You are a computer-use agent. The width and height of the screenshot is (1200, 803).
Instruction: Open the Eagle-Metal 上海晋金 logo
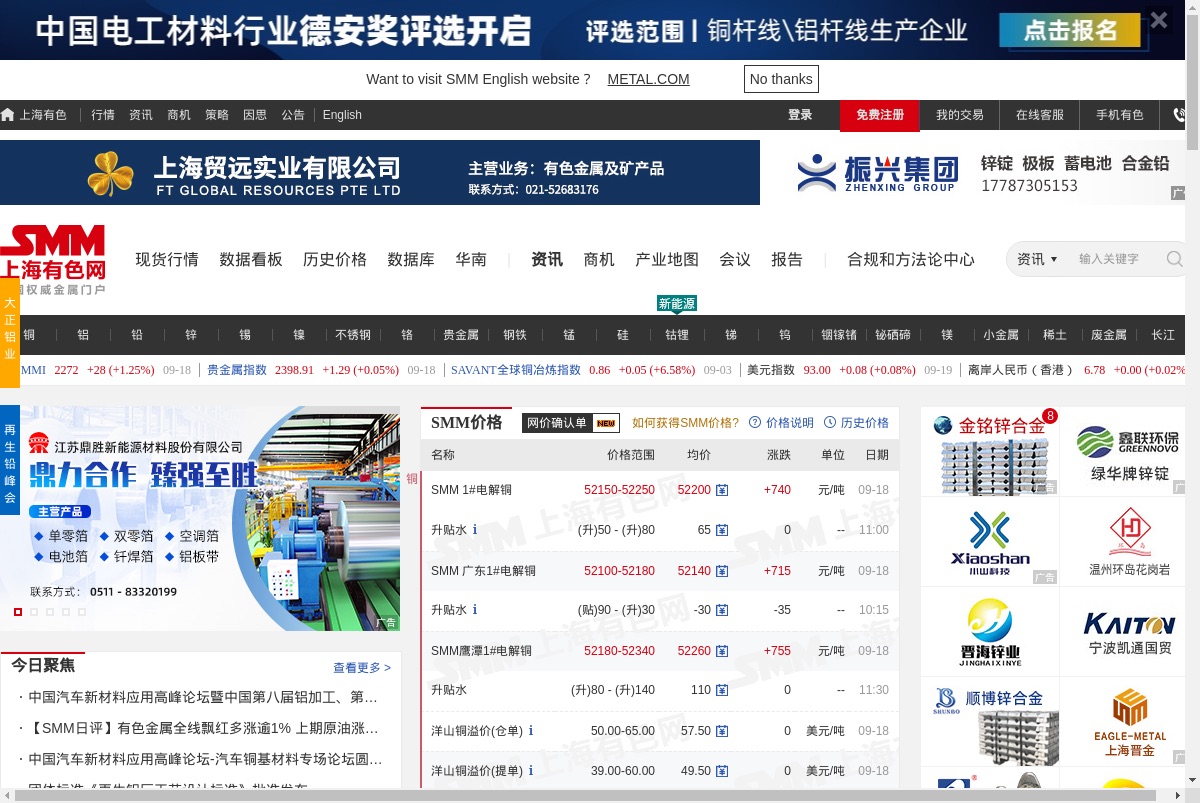coord(1129,722)
